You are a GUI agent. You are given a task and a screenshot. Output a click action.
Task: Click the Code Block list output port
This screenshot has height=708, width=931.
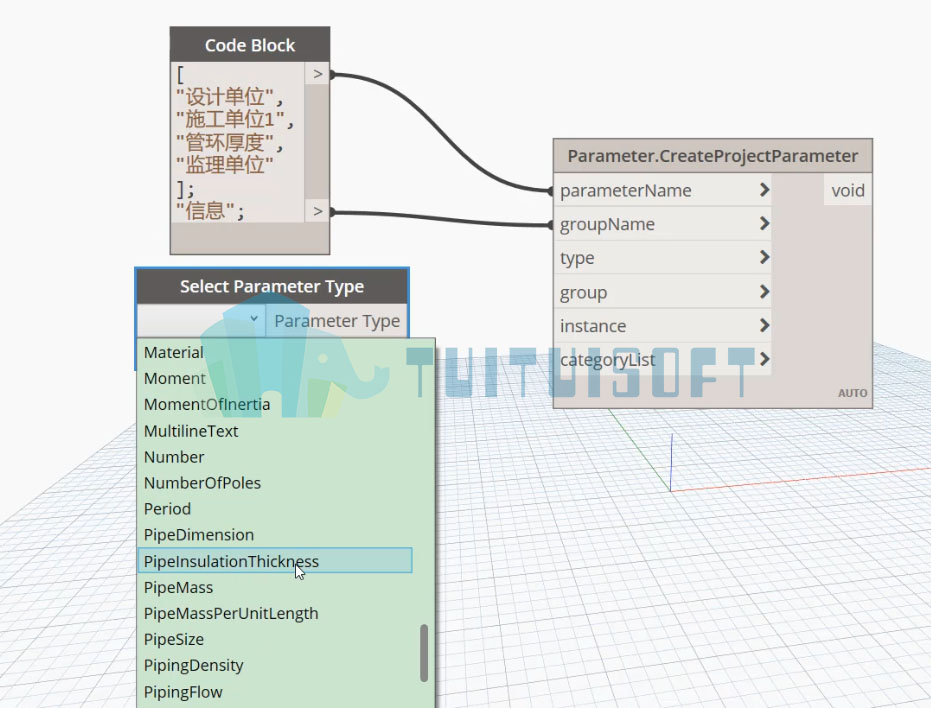(x=318, y=74)
